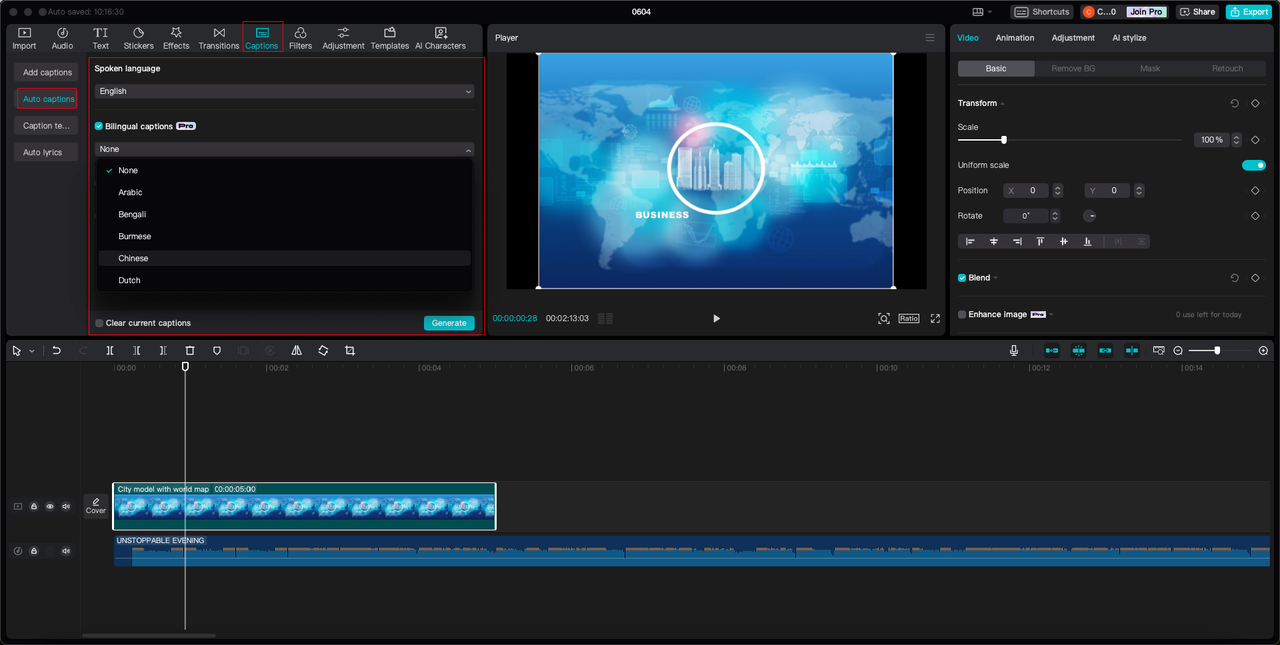
Task: Start voiceover with the microphone icon
Action: (x=1014, y=351)
